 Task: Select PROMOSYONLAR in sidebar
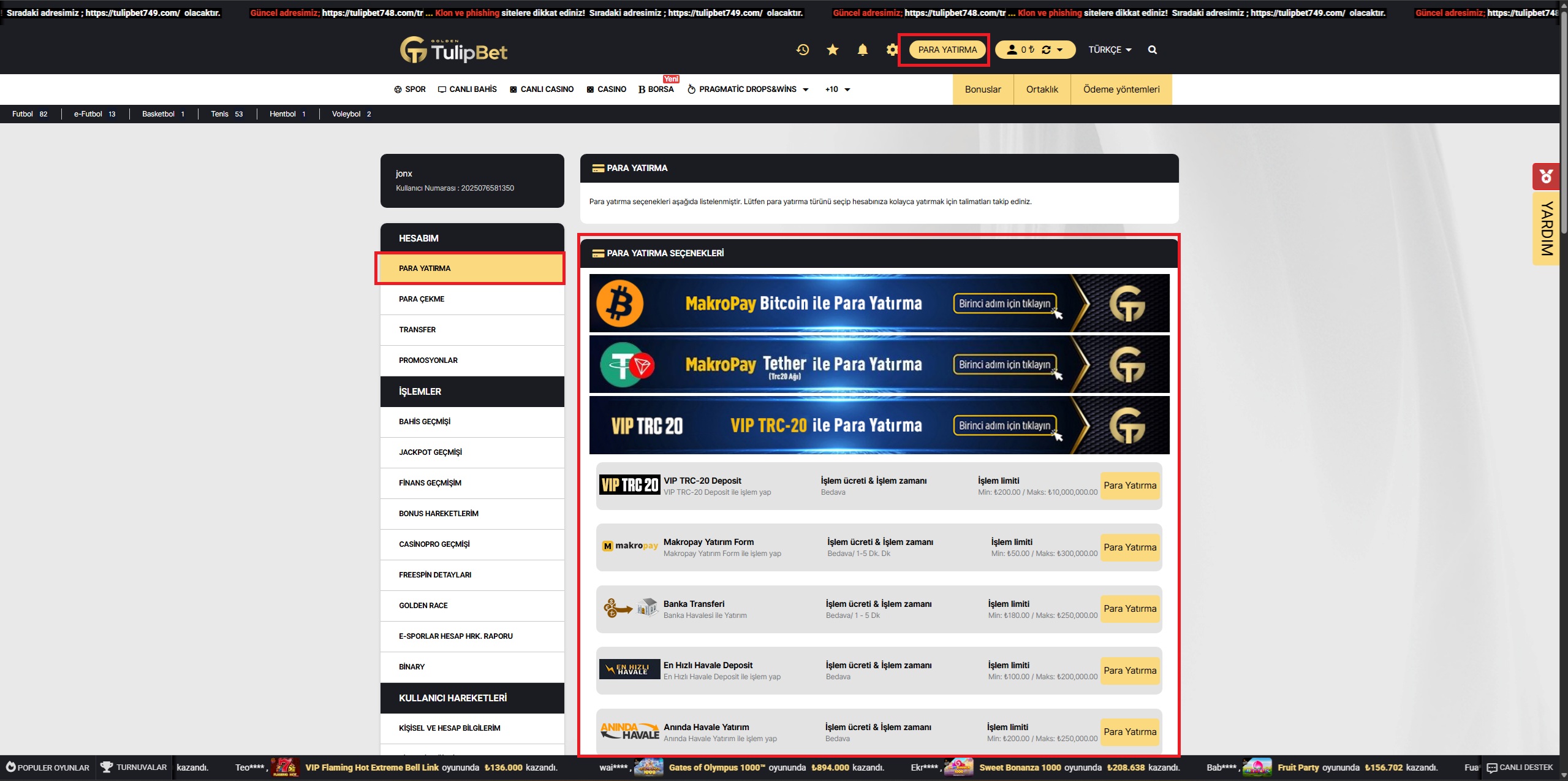coord(472,360)
